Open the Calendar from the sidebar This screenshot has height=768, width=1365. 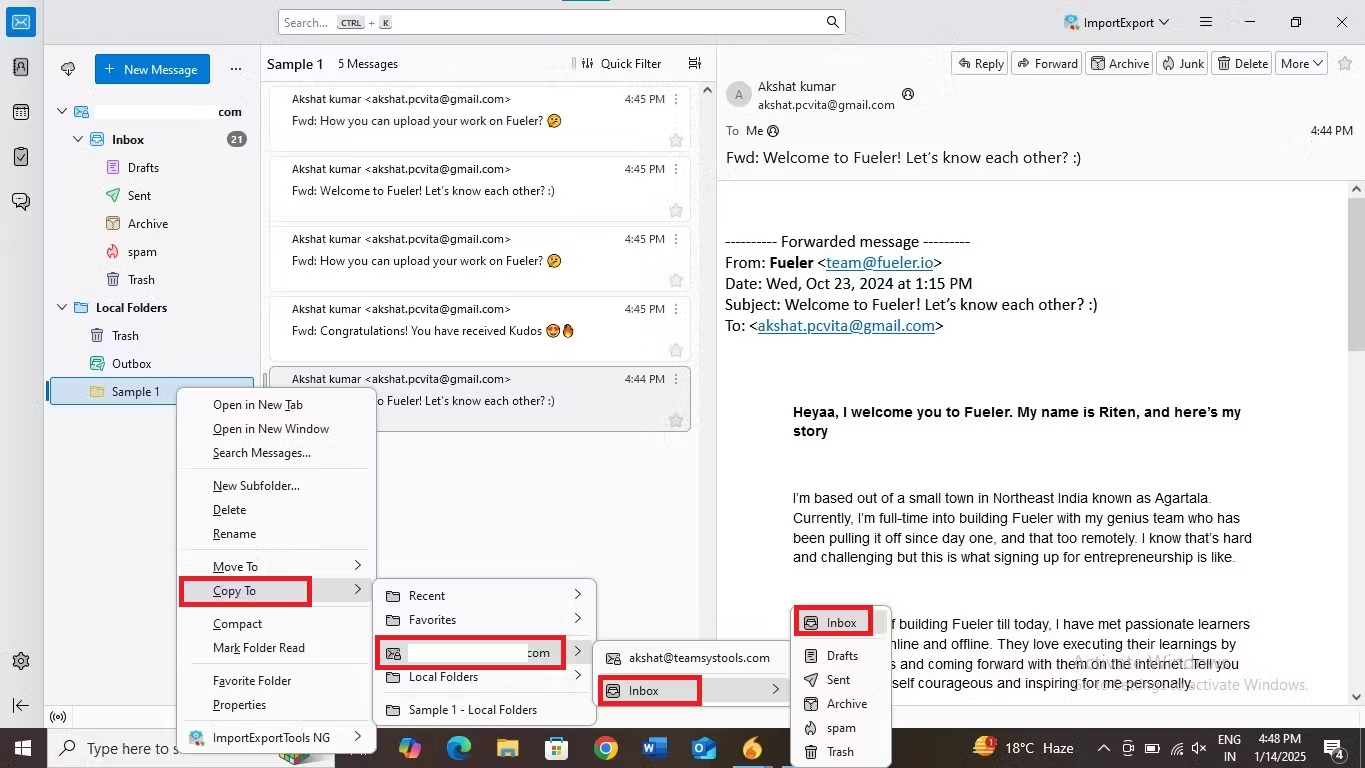(21, 112)
